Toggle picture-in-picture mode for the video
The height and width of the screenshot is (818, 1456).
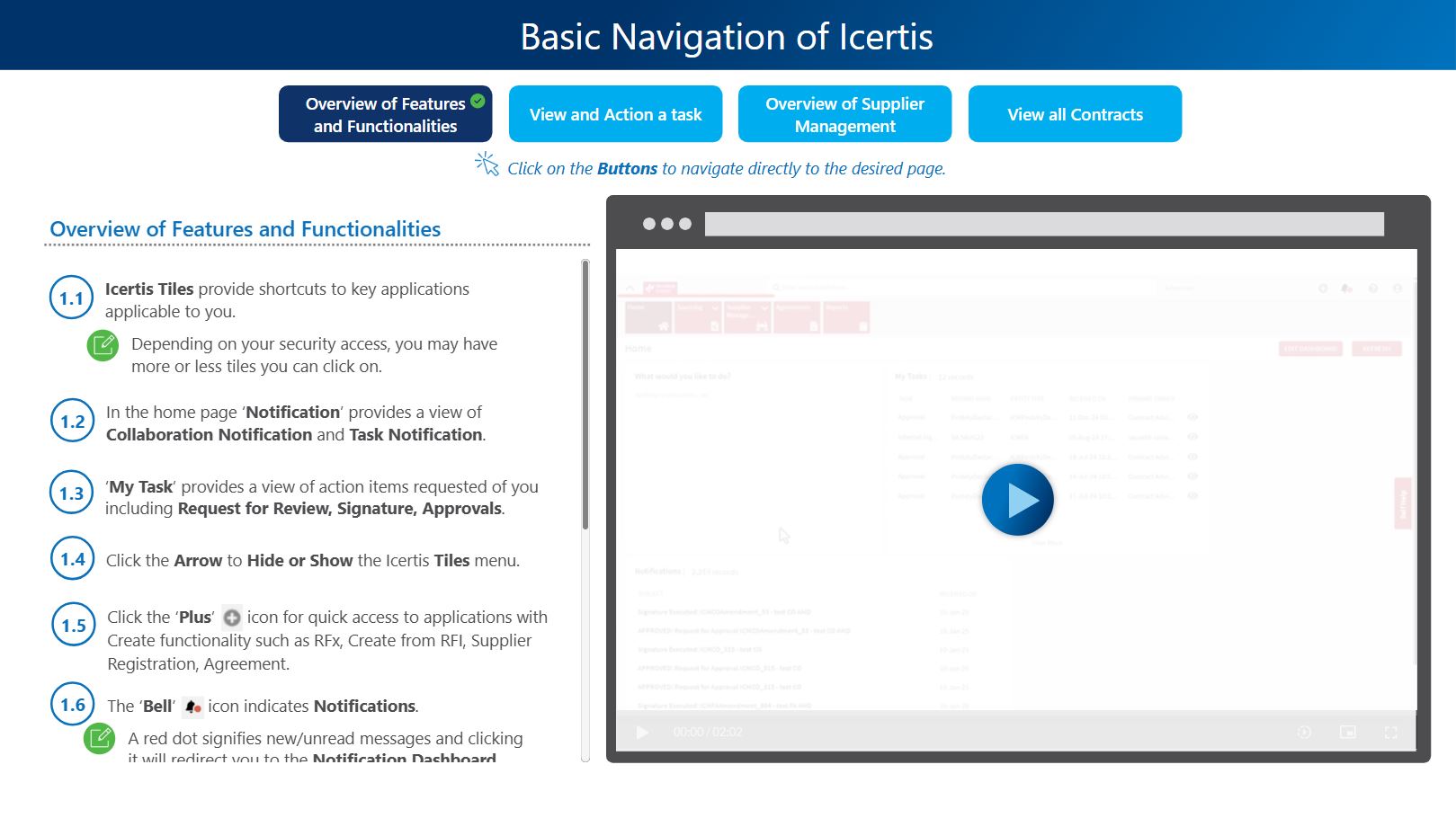[x=1347, y=733]
